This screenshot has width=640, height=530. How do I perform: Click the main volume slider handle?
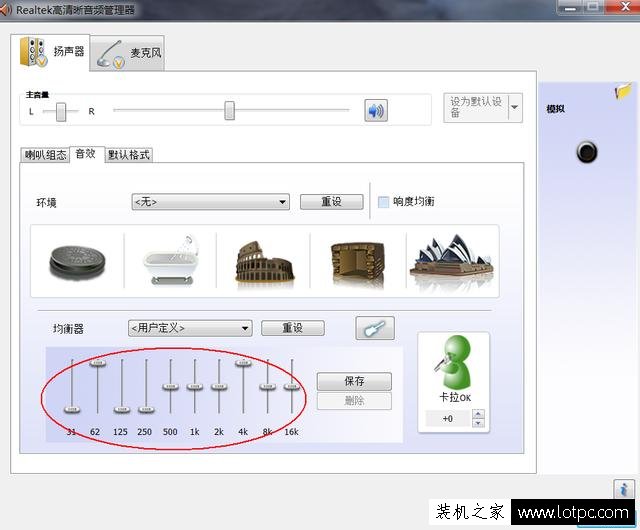229,110
